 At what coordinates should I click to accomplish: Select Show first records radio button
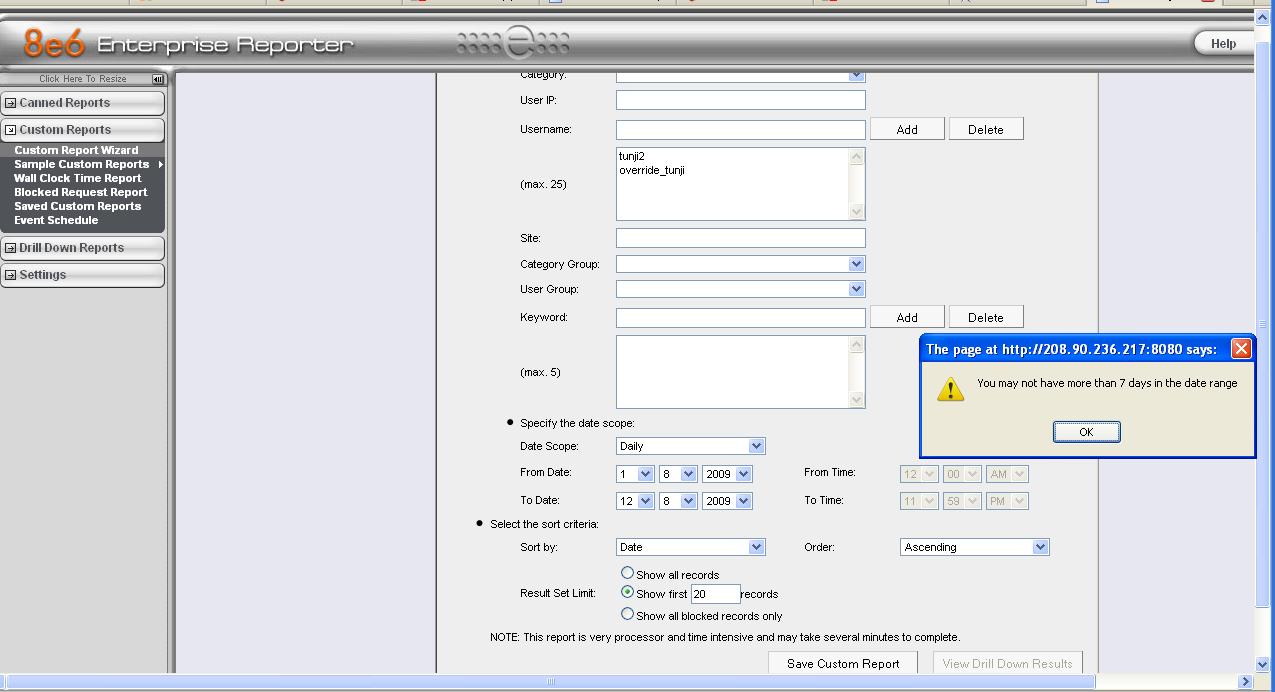tap(627, 592)
